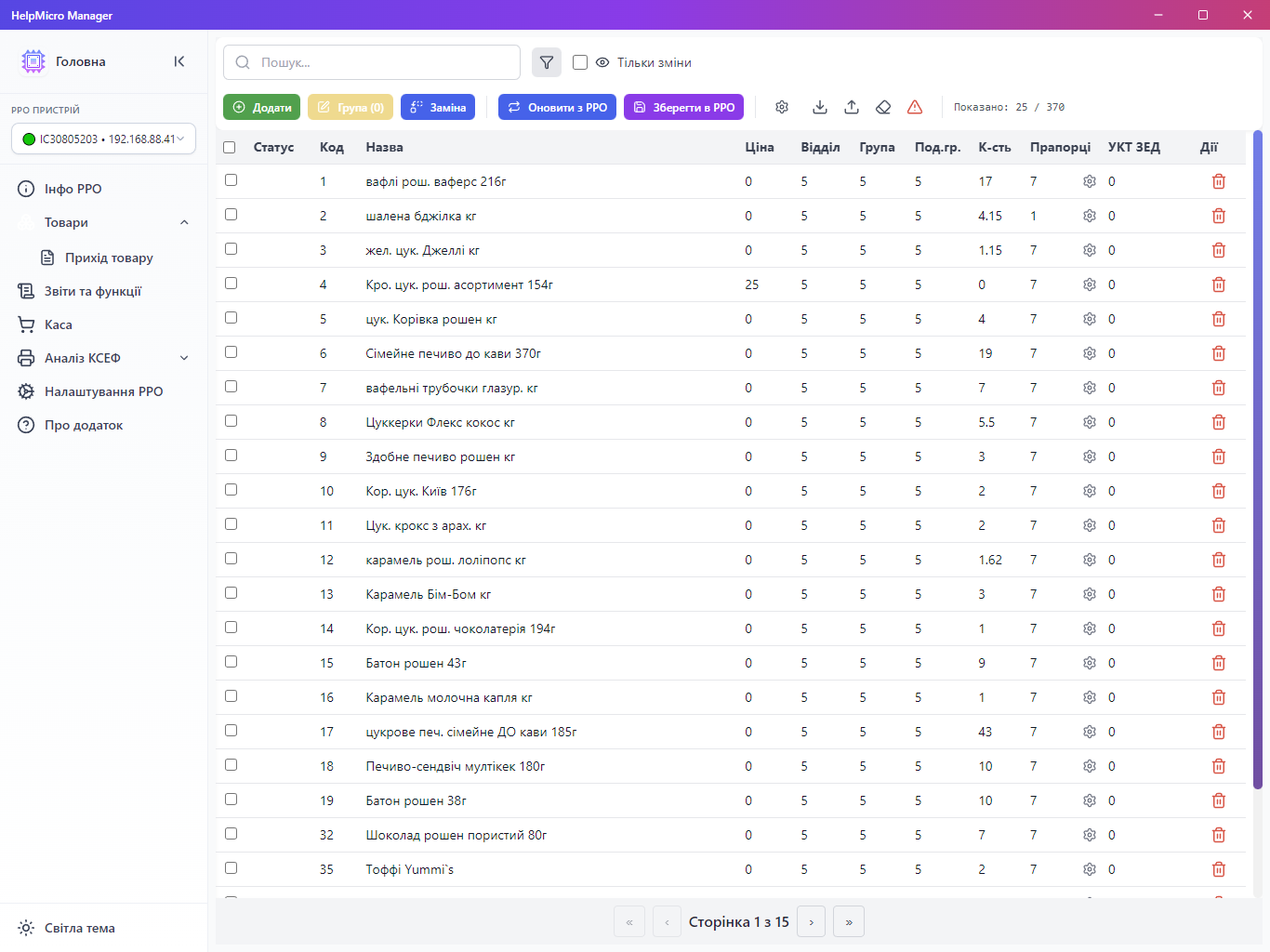Click price value 25 in row 4
Screen dimensions: 1270x952
(x=751, y=284)
